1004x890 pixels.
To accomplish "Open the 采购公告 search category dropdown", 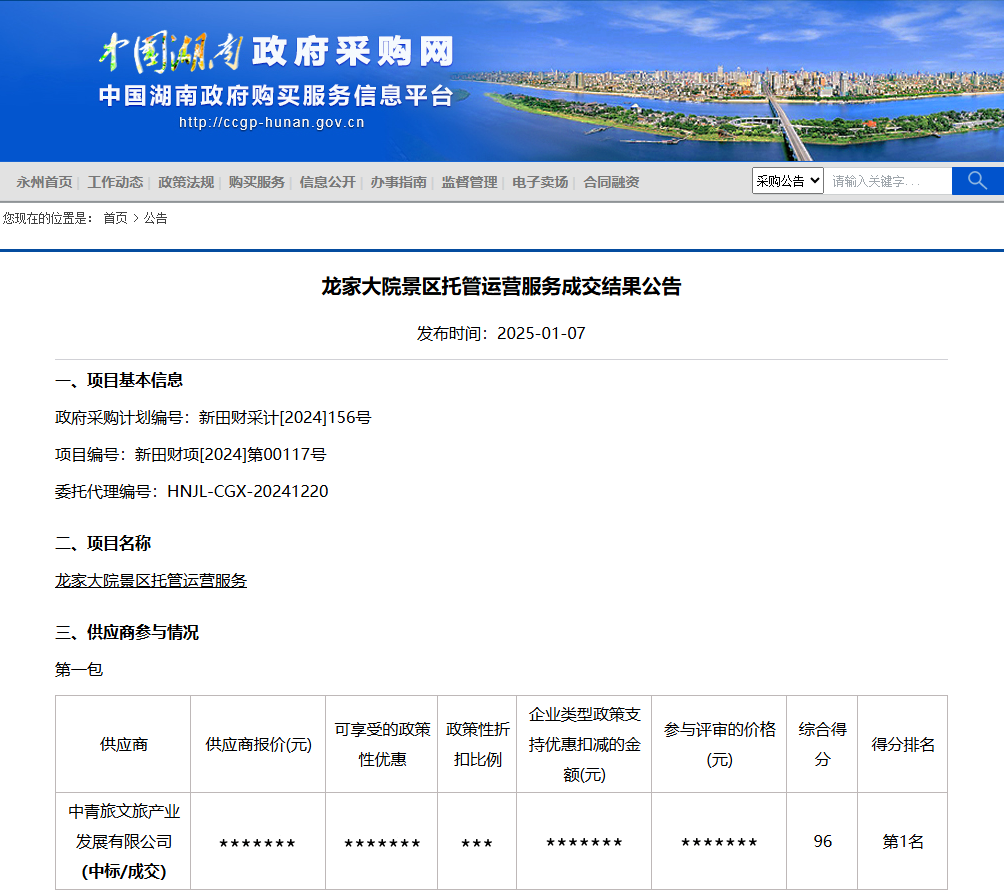I will click(x=787, y=181).
